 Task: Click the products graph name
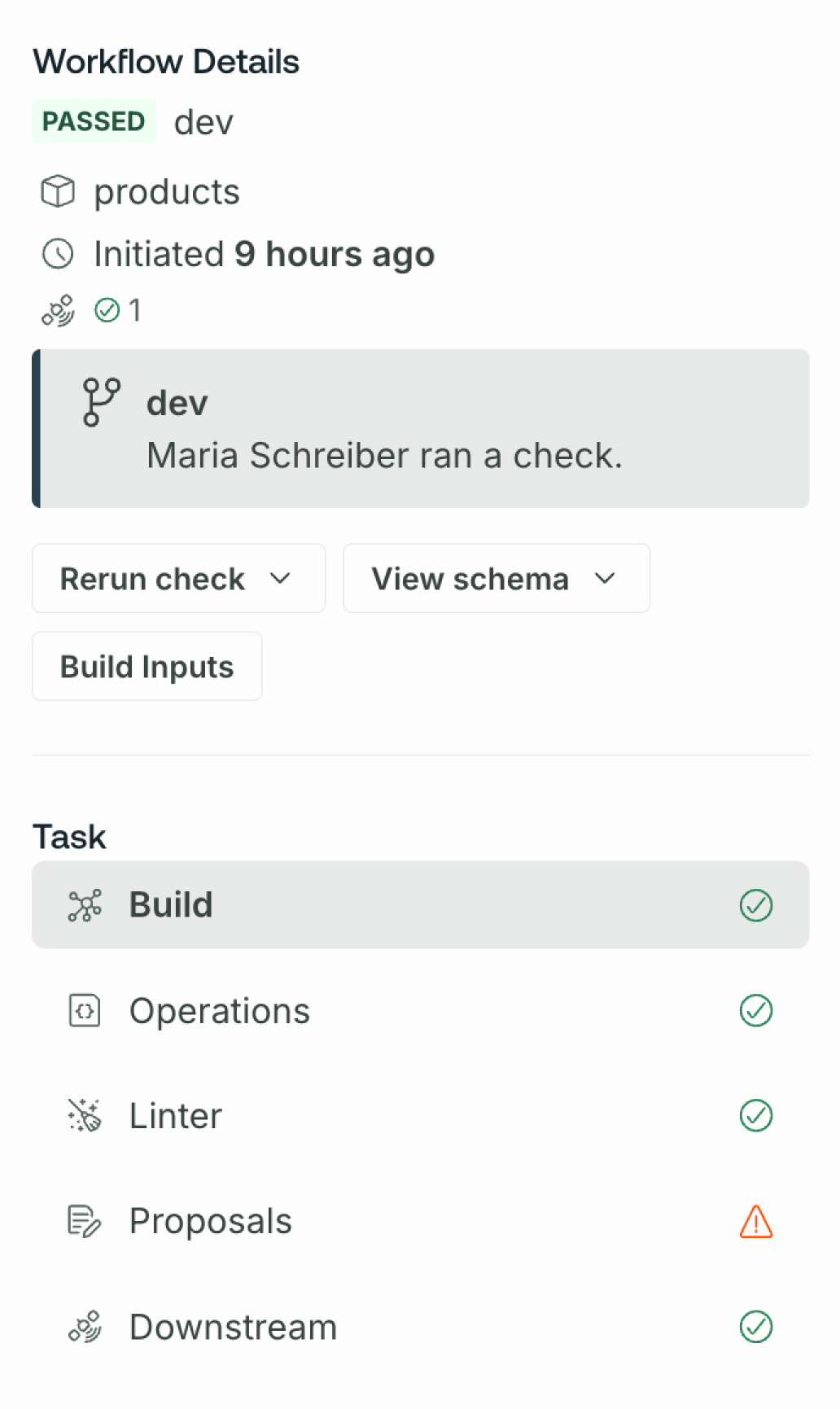pos(167,193)
